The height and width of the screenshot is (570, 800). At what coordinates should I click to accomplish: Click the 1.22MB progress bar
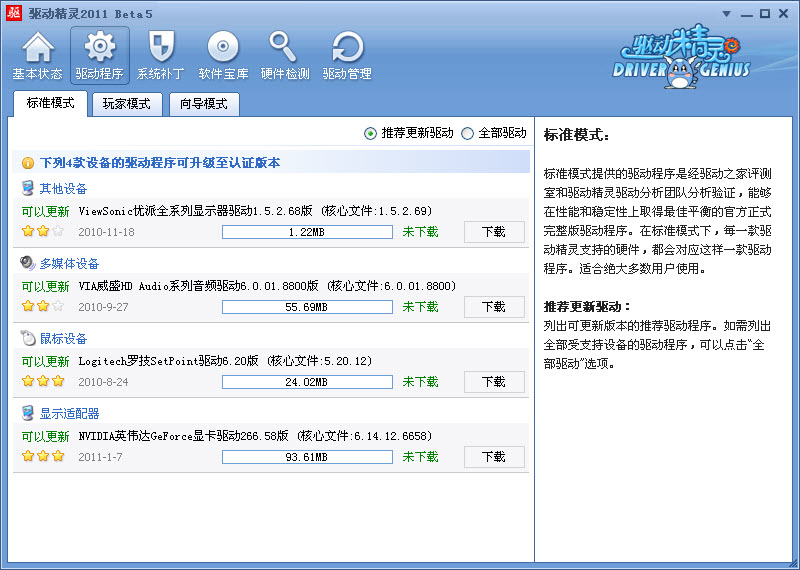[x=307, y=232]
